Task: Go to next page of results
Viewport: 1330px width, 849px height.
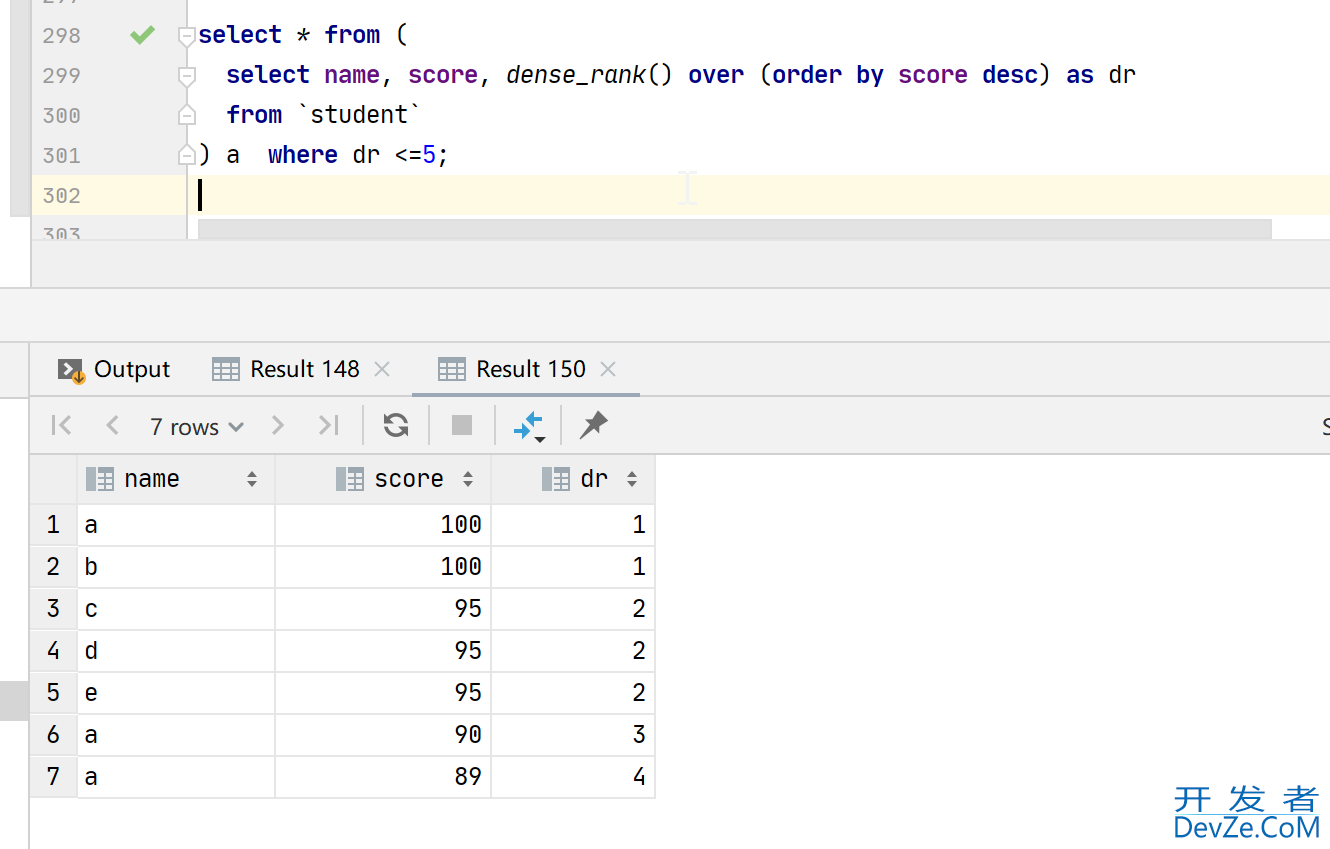Action: (x=278, y=426)
